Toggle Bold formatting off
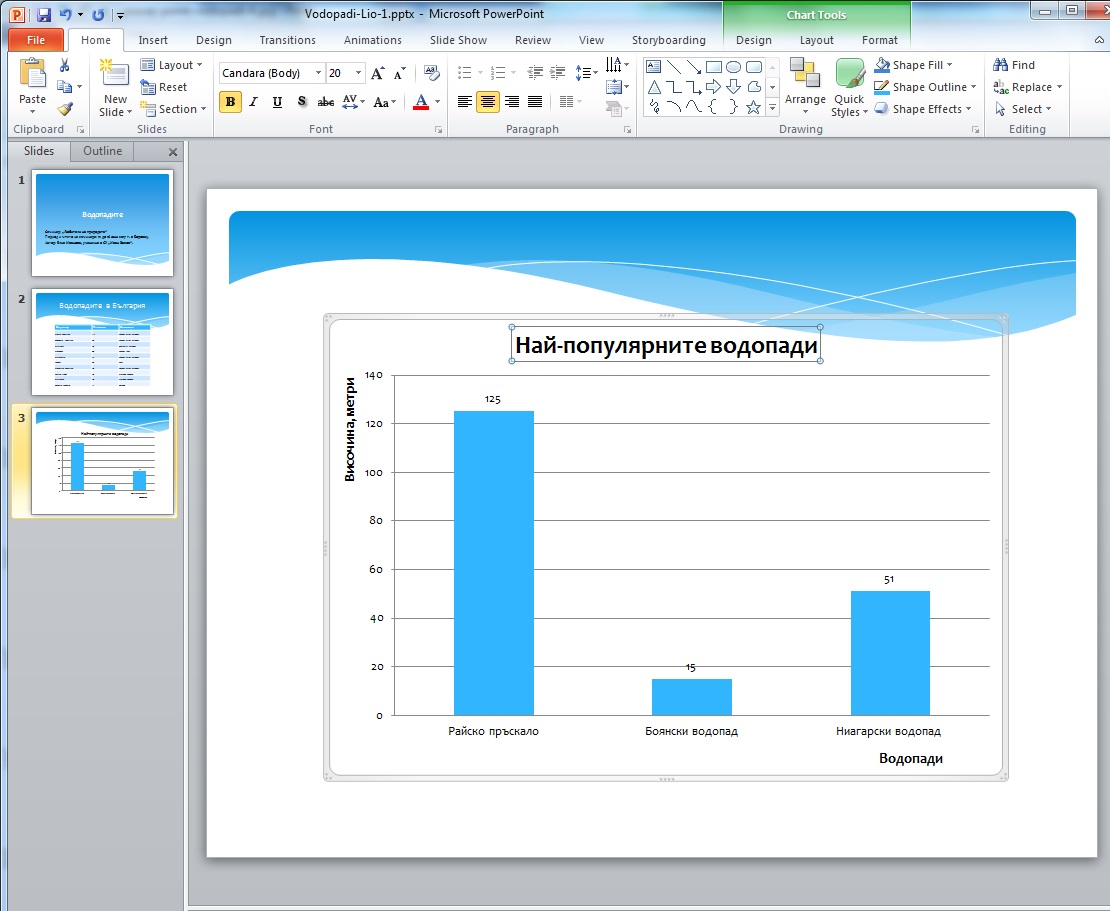This screenshot has height=911, width=1110. 231,102
